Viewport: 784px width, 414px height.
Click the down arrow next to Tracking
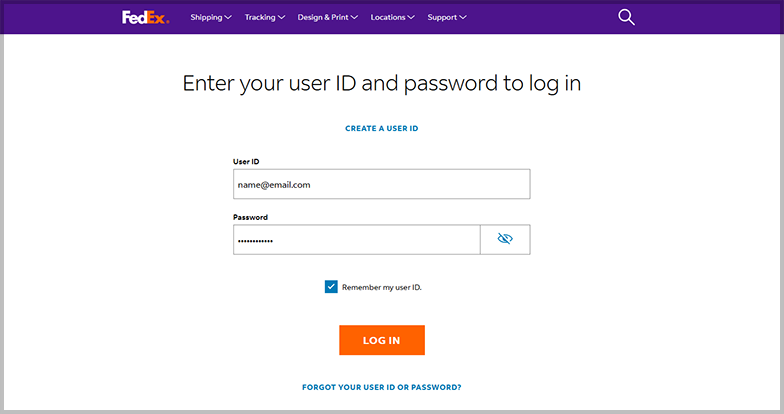282,17
